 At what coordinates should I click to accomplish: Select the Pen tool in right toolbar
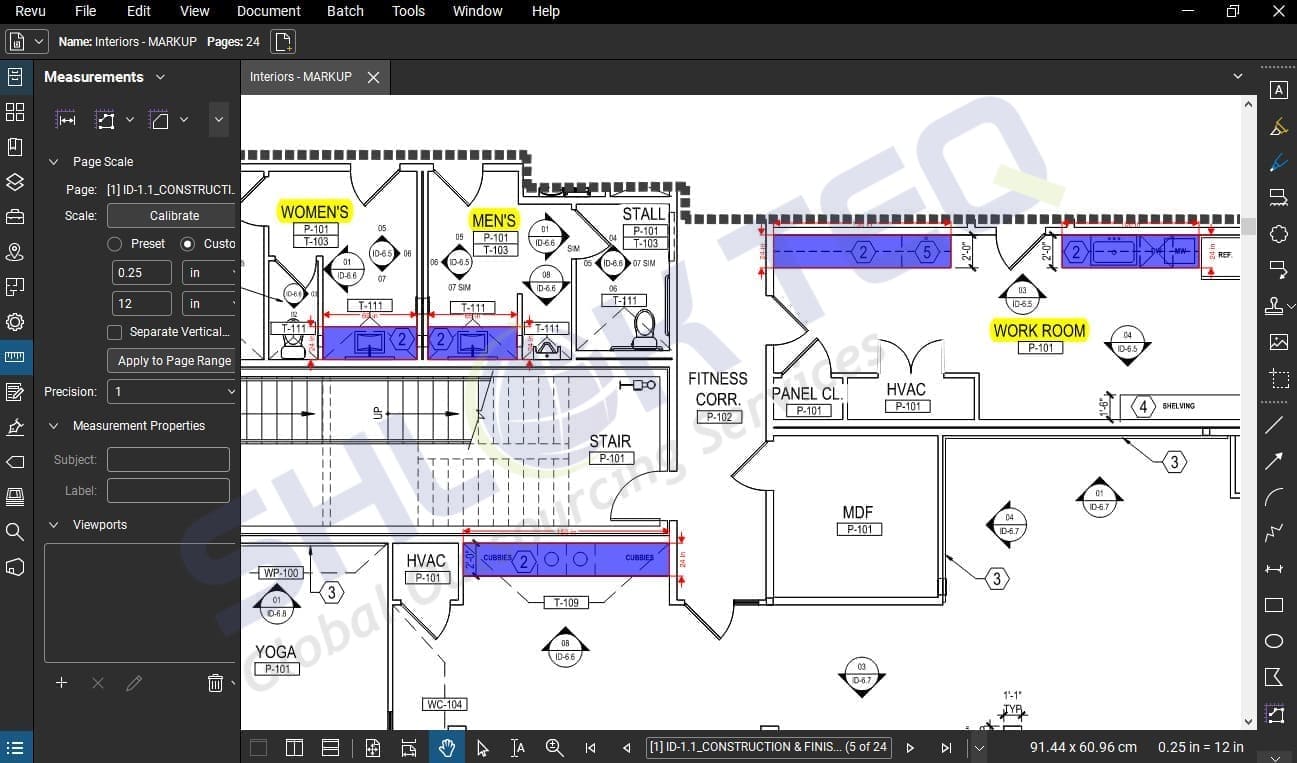[1278, 162]
